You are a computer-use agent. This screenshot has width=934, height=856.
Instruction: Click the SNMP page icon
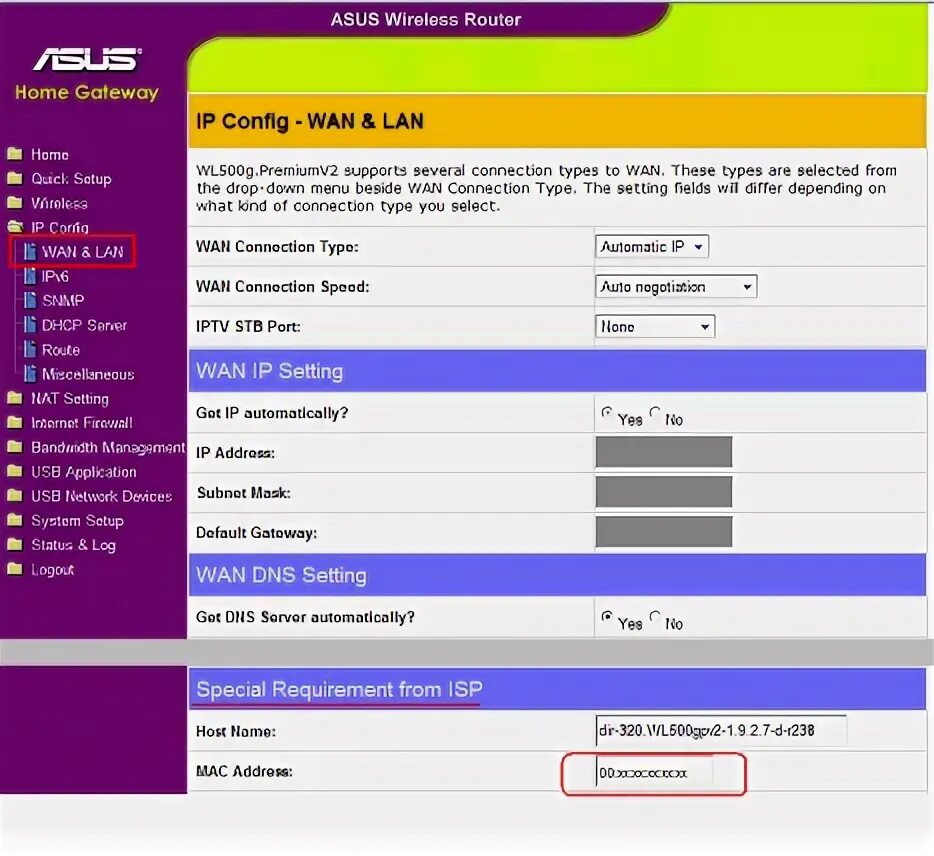pos(29,300)
